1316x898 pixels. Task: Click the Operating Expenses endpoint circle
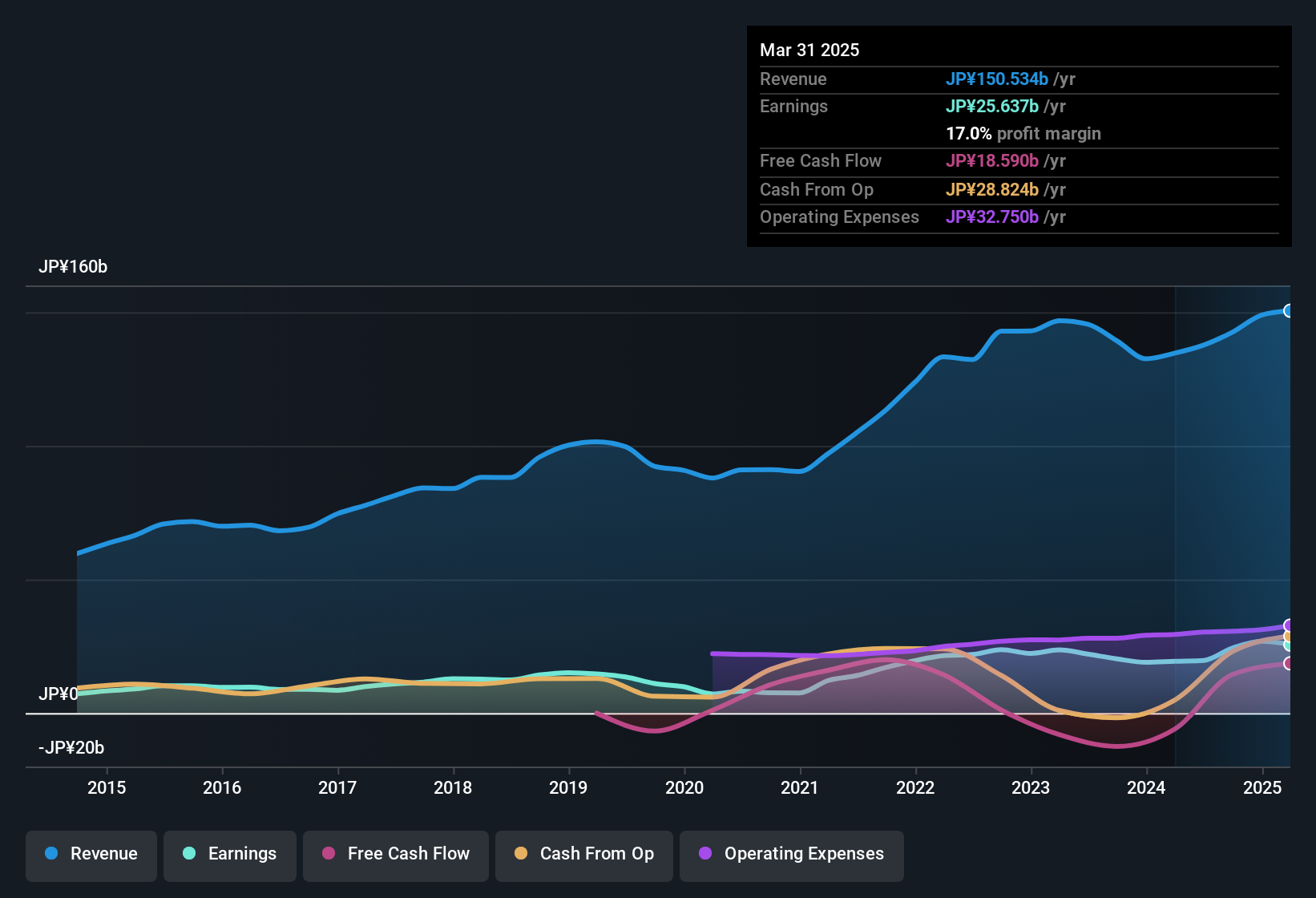pyautogui.click(x=1289, y=624)
